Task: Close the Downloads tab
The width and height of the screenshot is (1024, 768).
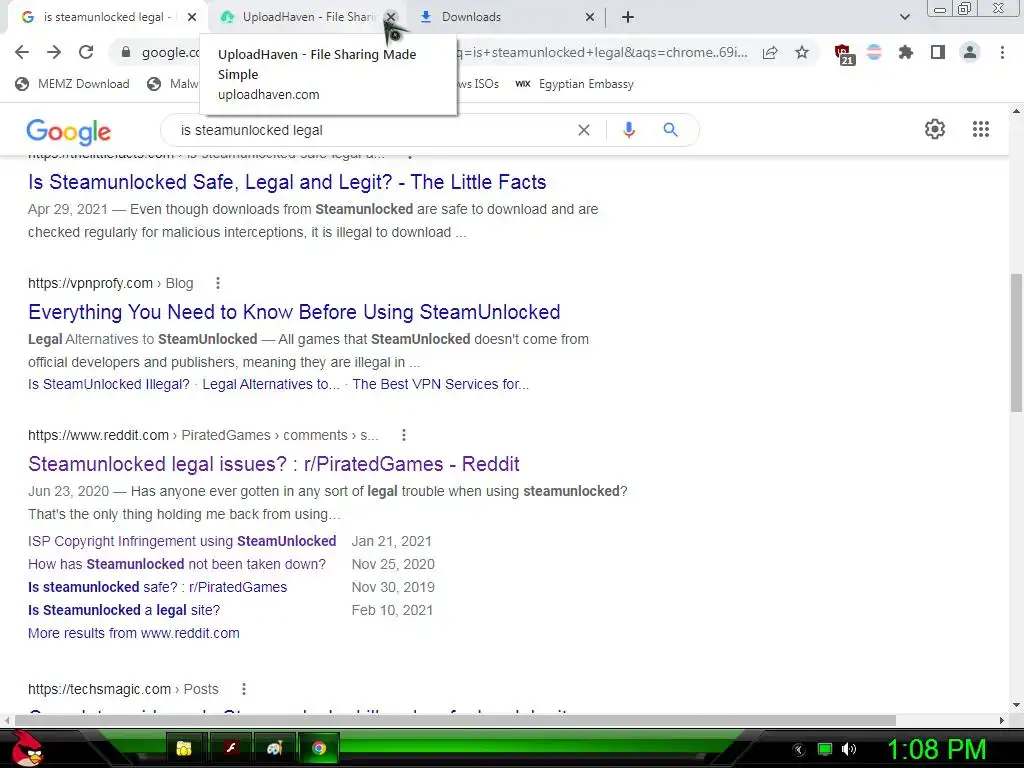Action: pos(590,17)
